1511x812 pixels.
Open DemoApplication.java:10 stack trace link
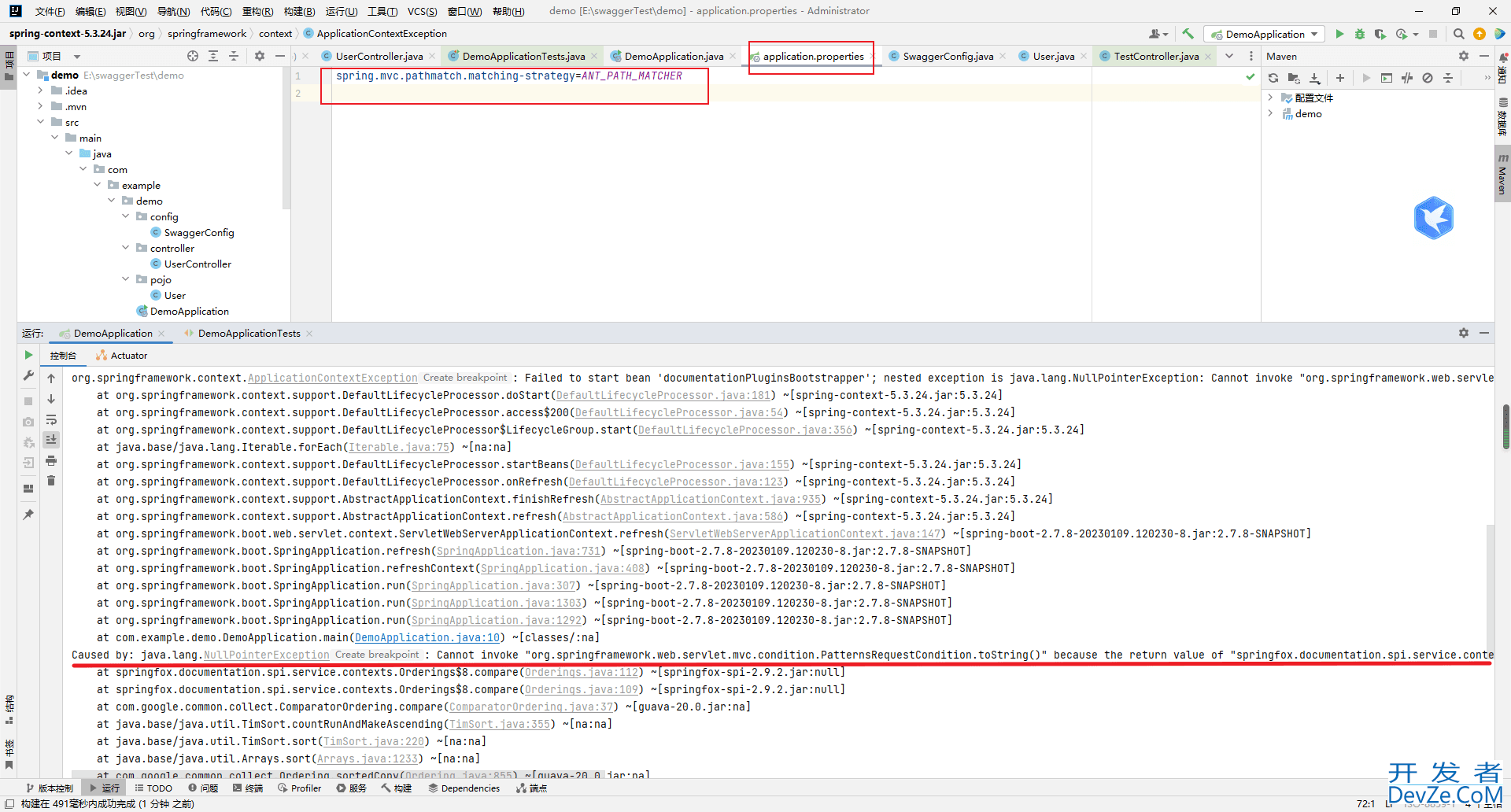click(427, 637)
